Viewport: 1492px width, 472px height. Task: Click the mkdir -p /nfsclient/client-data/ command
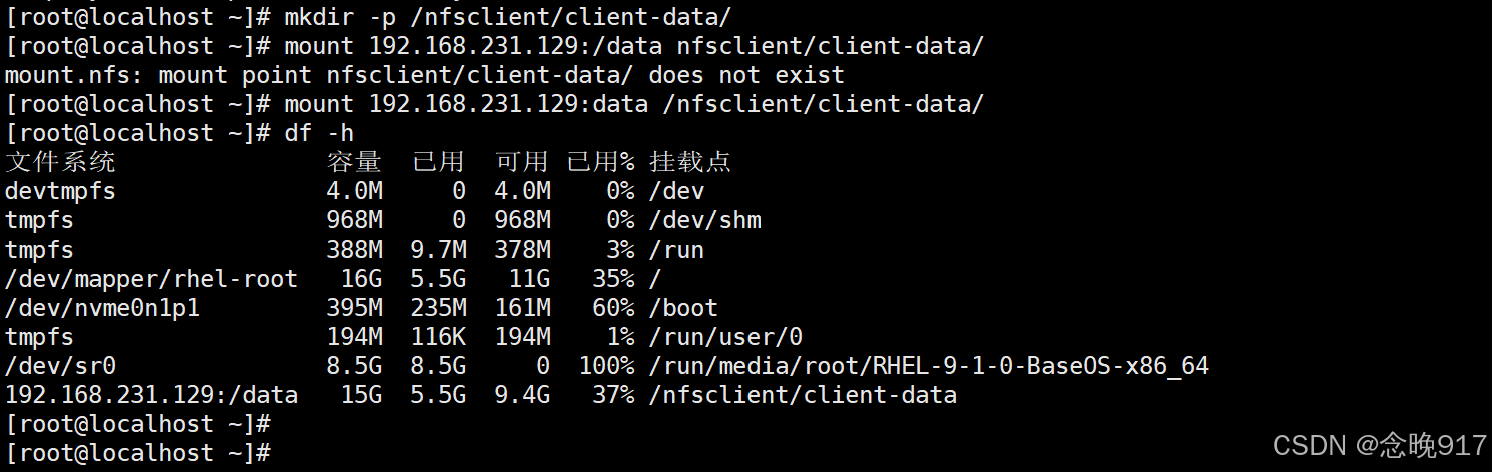508,17
